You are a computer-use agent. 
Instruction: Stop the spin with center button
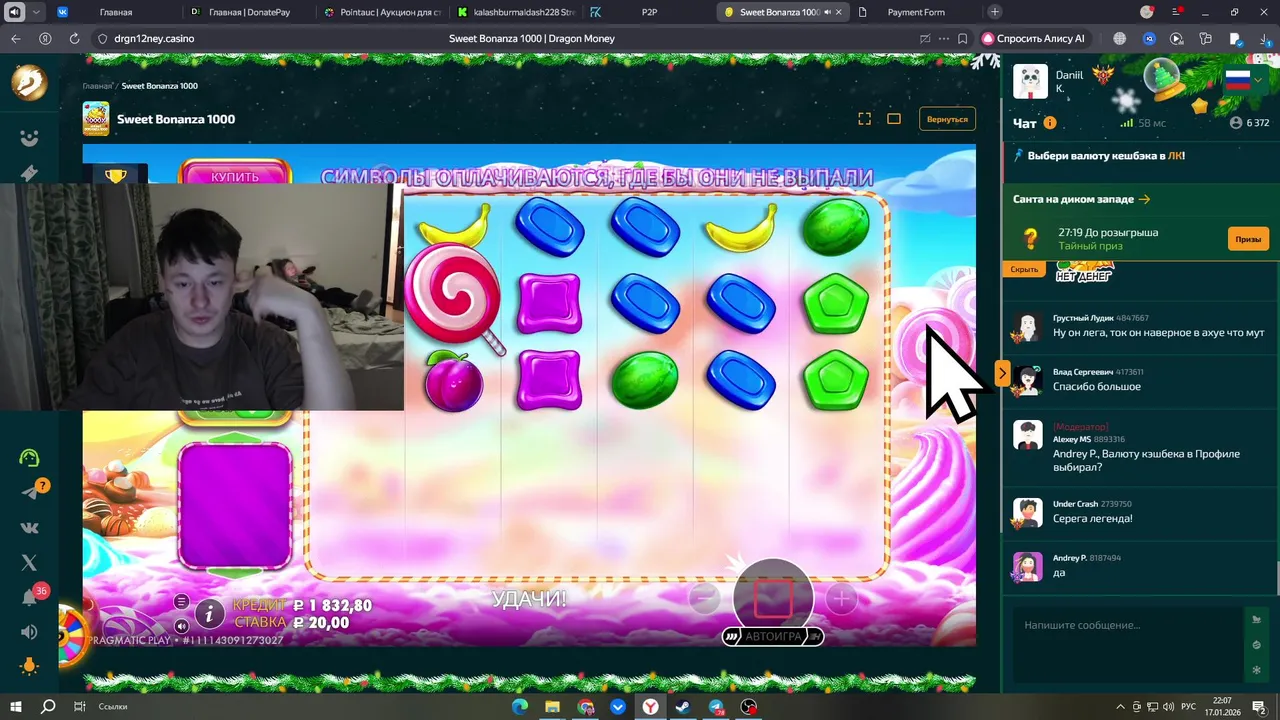pyautogui.click(x=773, y=598)
